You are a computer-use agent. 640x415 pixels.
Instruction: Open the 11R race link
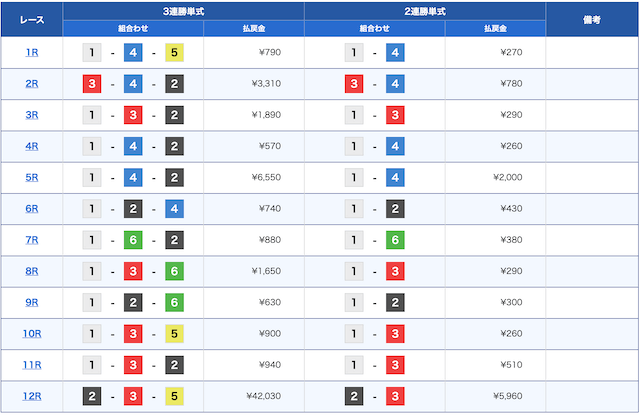click(x=32, y=365)
